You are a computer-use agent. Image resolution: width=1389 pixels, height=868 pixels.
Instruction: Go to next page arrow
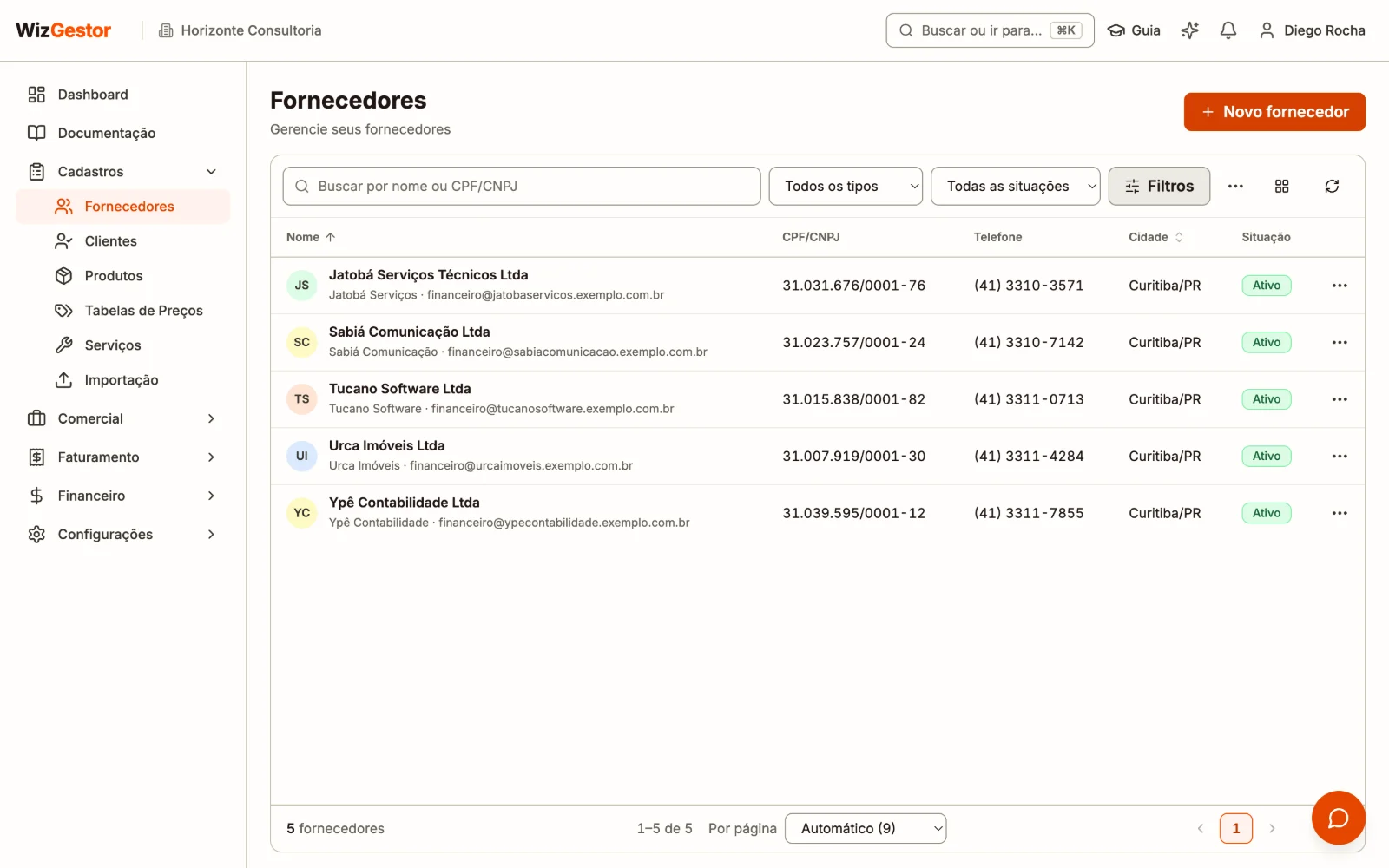[x=1272, y=828]
